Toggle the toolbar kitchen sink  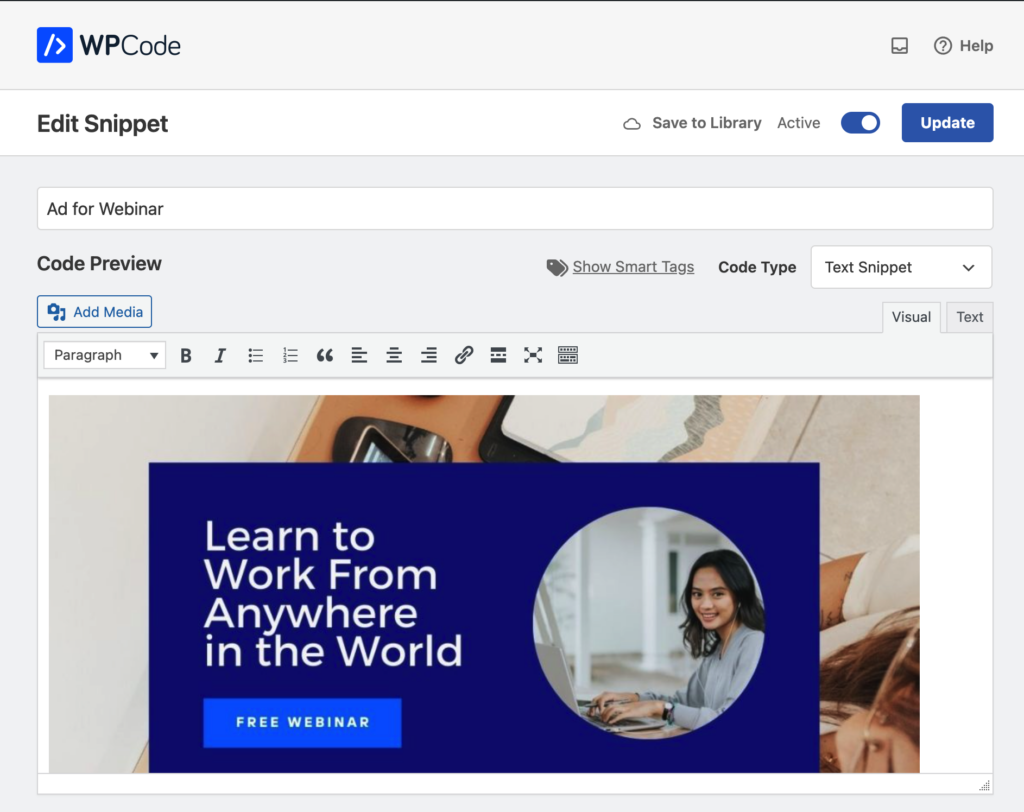568,355
